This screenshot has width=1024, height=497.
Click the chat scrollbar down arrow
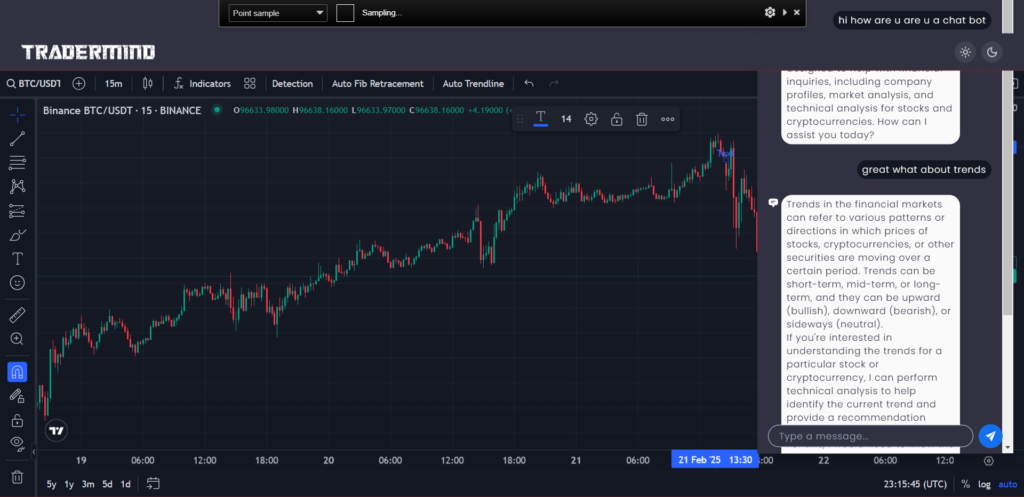pos(1008,447)
